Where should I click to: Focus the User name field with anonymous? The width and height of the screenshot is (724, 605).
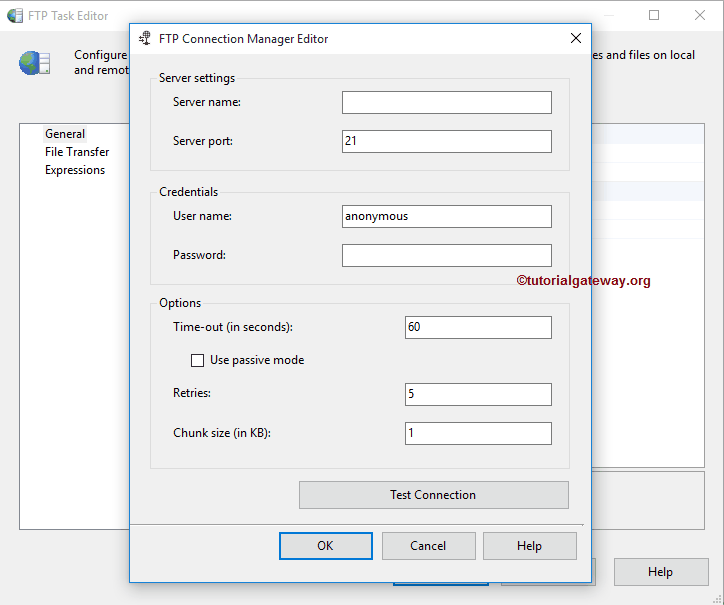pos(446,216)
